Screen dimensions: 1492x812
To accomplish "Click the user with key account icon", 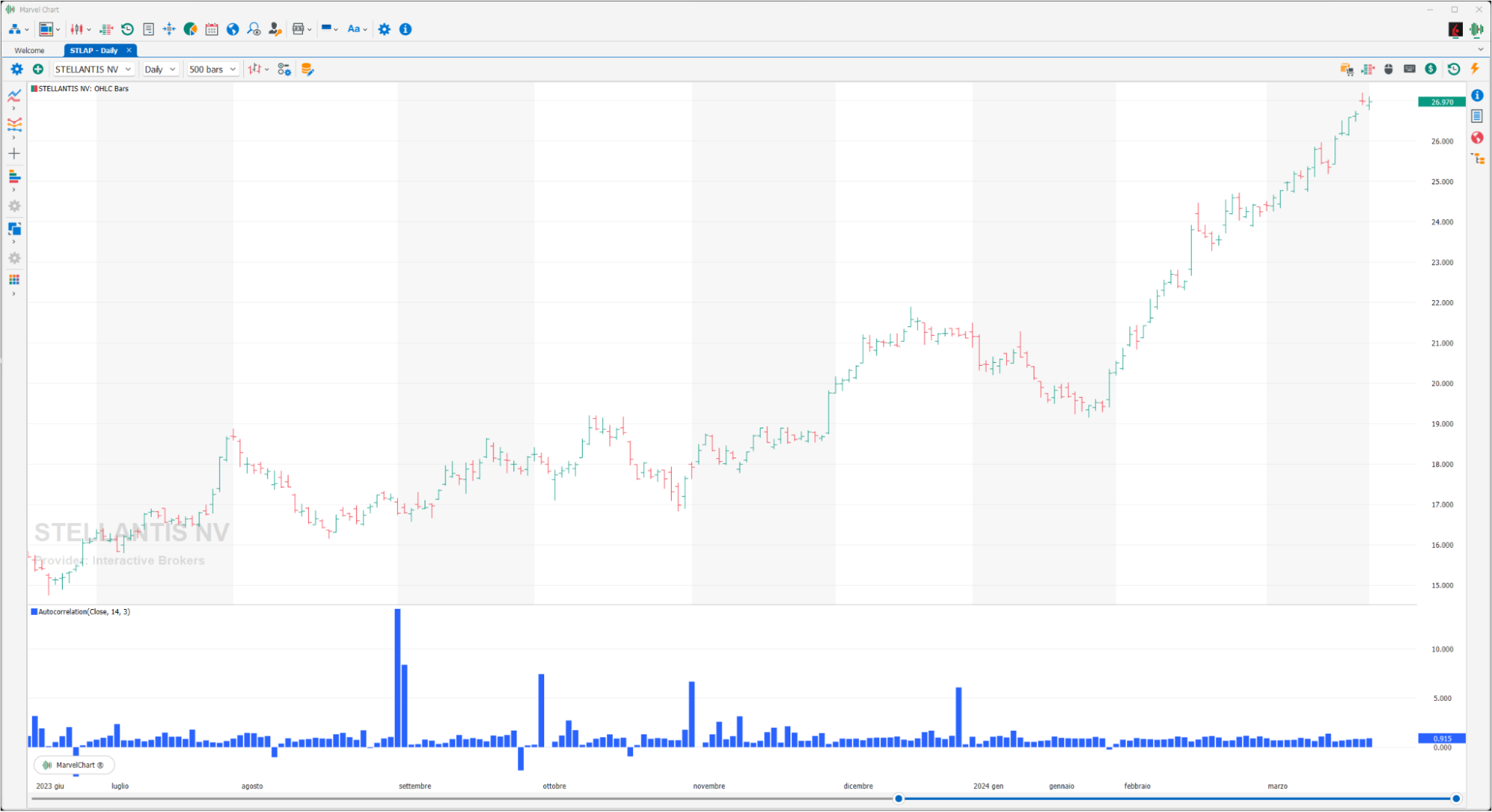I will (275, 29).
